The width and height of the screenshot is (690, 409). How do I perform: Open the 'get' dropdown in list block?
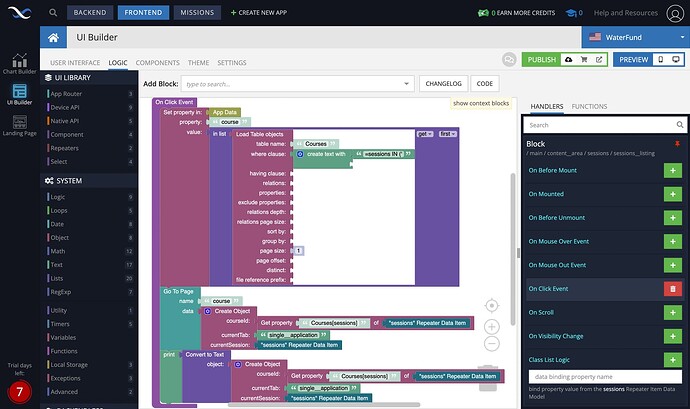tap(425, 134)
